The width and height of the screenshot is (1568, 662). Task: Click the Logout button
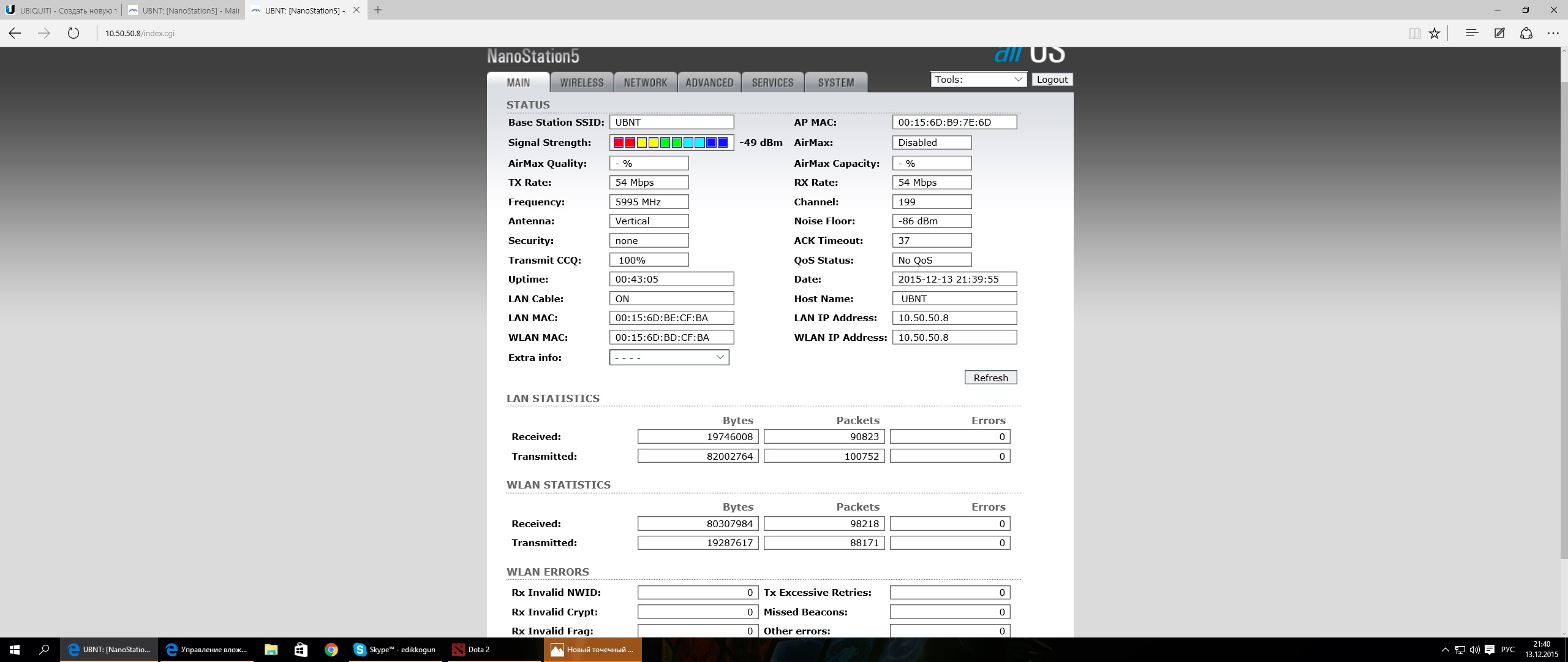[x=1052, y=80]
